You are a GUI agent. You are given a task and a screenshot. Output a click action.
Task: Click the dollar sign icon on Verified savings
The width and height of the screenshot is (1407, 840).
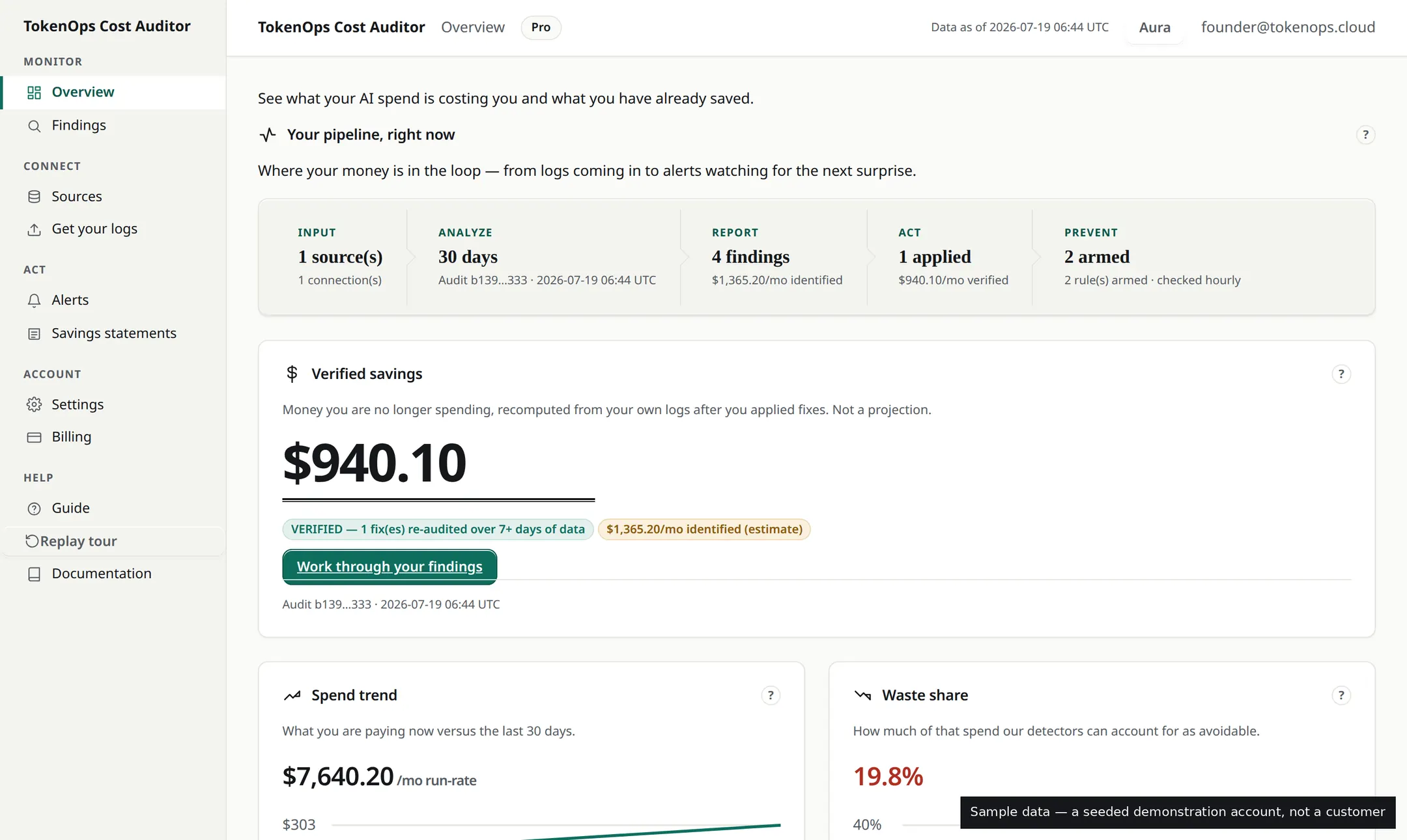[292, 374]
